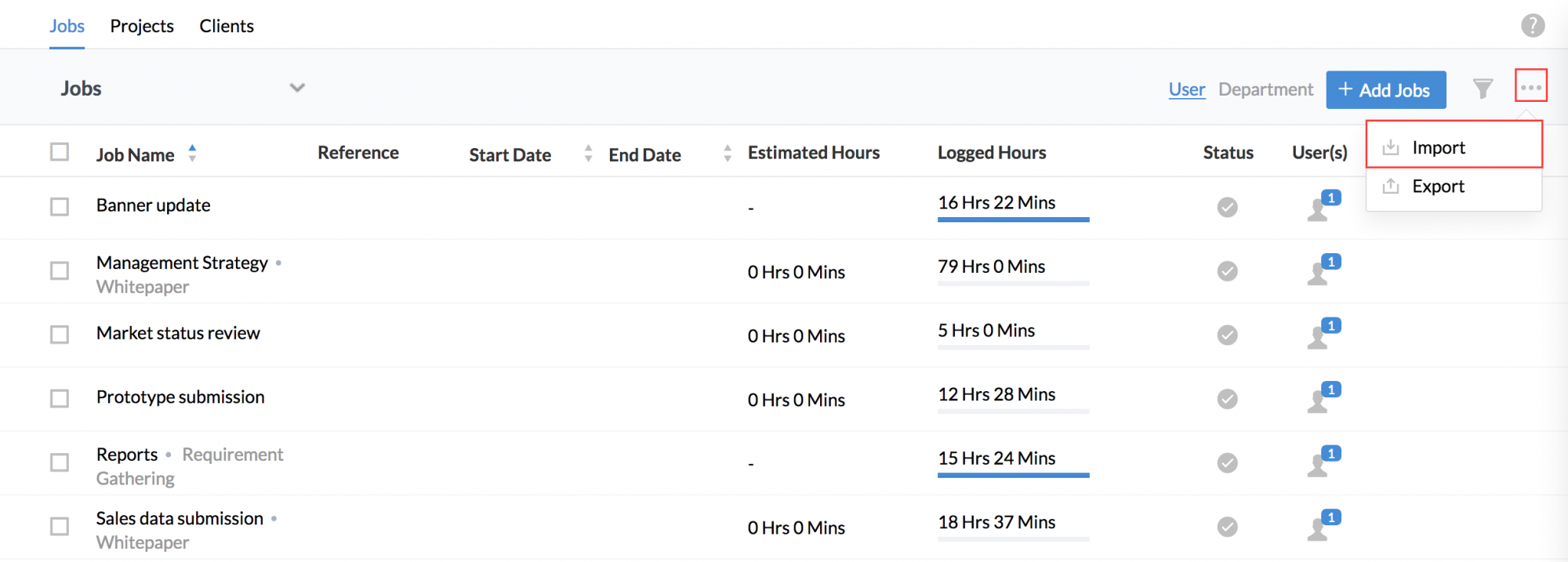Switch to the Department view link

tap(1265, 89)
